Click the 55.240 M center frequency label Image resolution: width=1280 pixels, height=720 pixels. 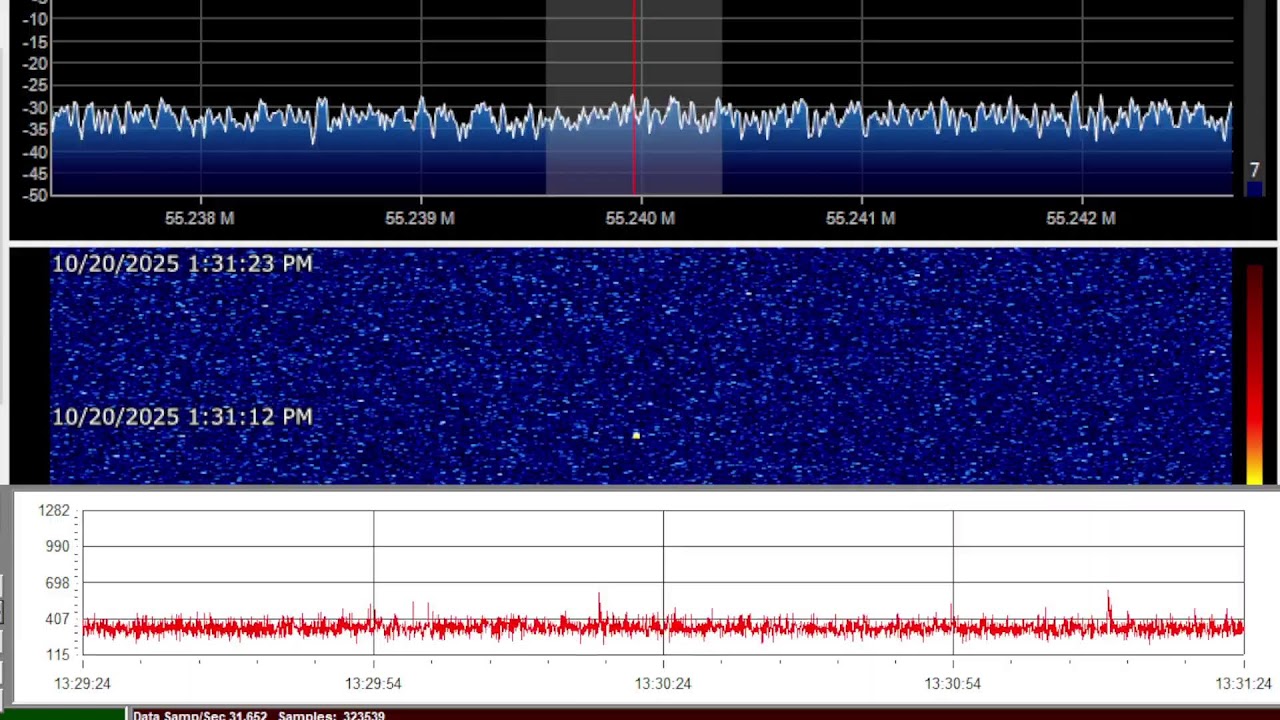(x=640, y=218)
